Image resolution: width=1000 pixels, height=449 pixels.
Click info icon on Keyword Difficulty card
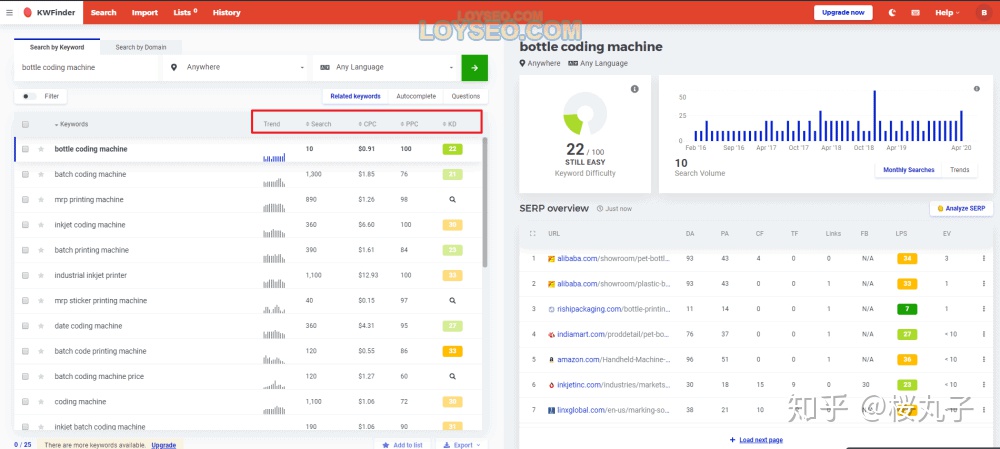pos(635,89)
